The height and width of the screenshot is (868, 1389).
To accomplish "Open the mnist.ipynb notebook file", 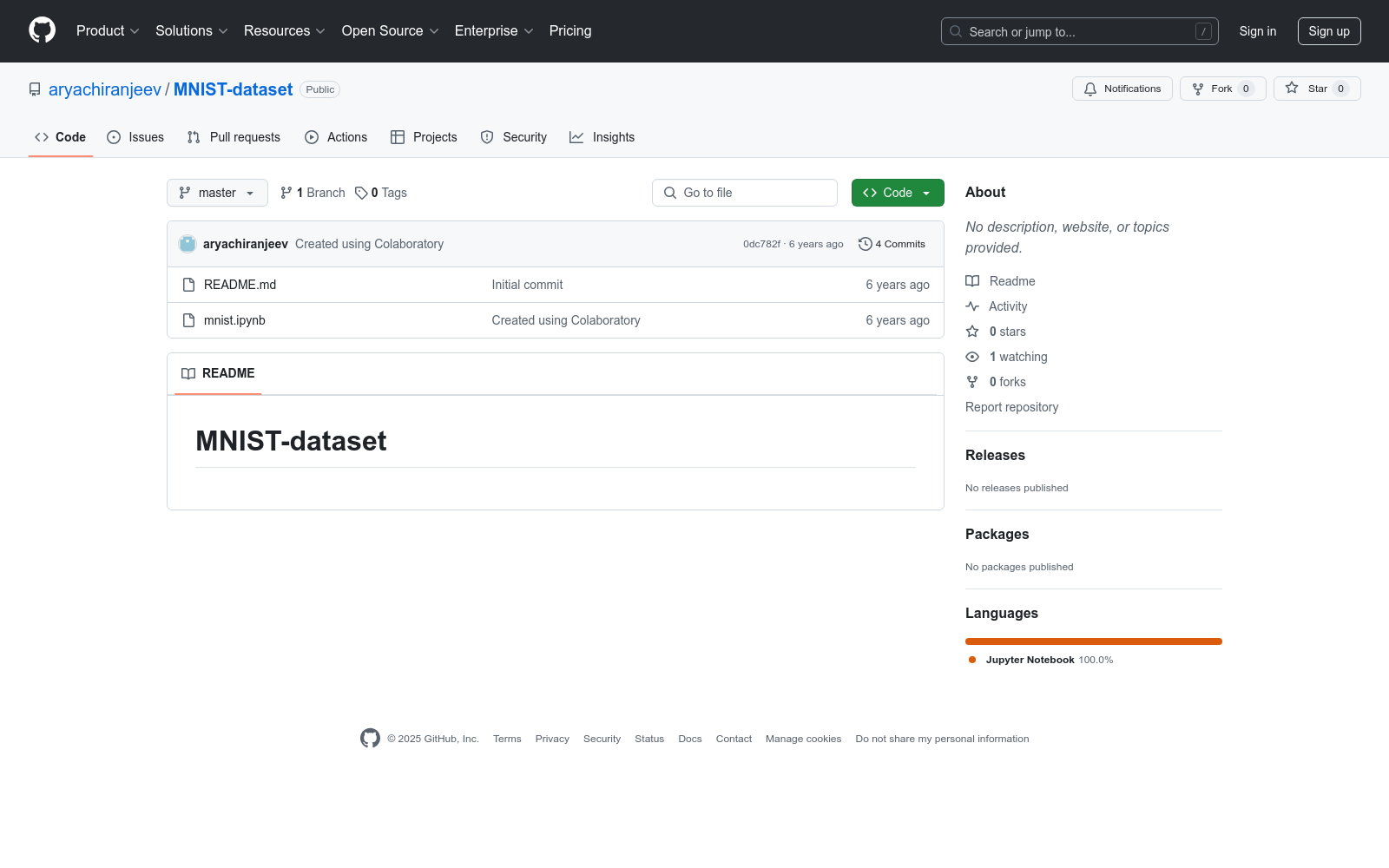I will pos(234,320).
